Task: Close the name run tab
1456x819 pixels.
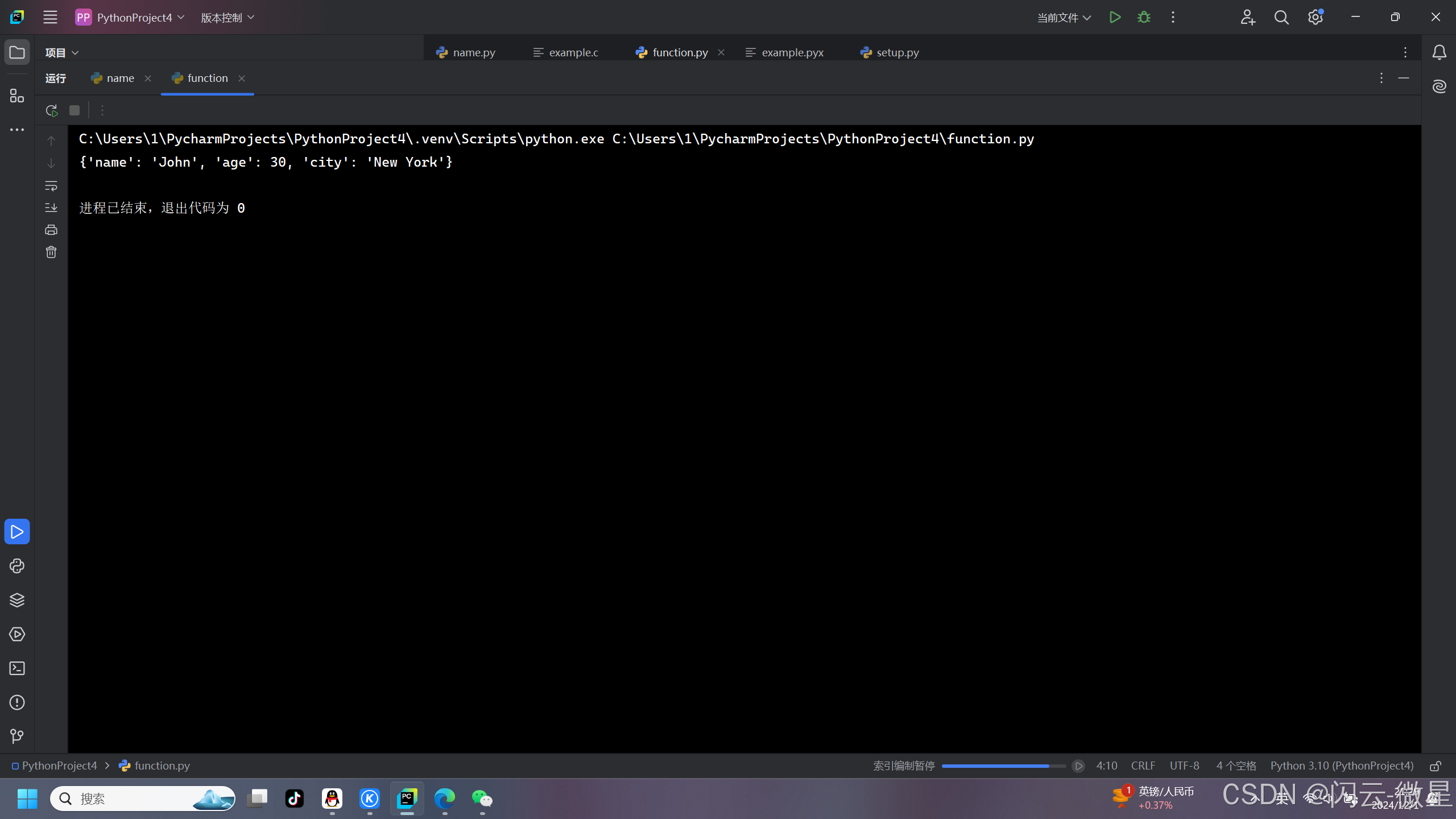Action: pos(148,78)
